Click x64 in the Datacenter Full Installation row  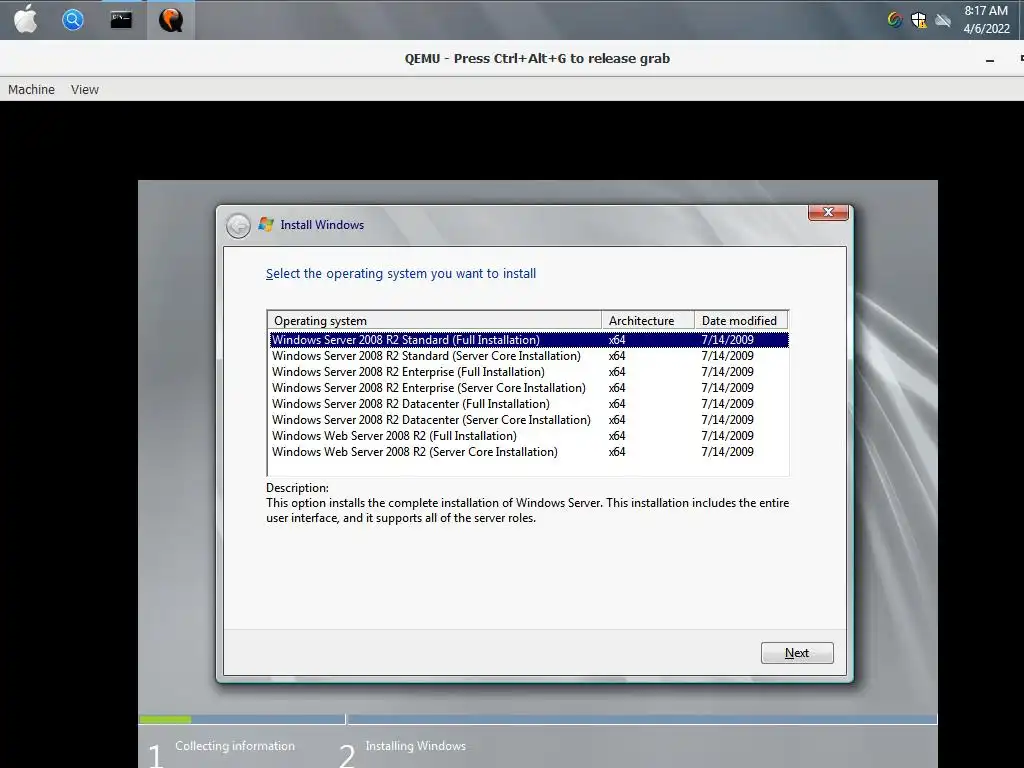(x=616, y=404)
